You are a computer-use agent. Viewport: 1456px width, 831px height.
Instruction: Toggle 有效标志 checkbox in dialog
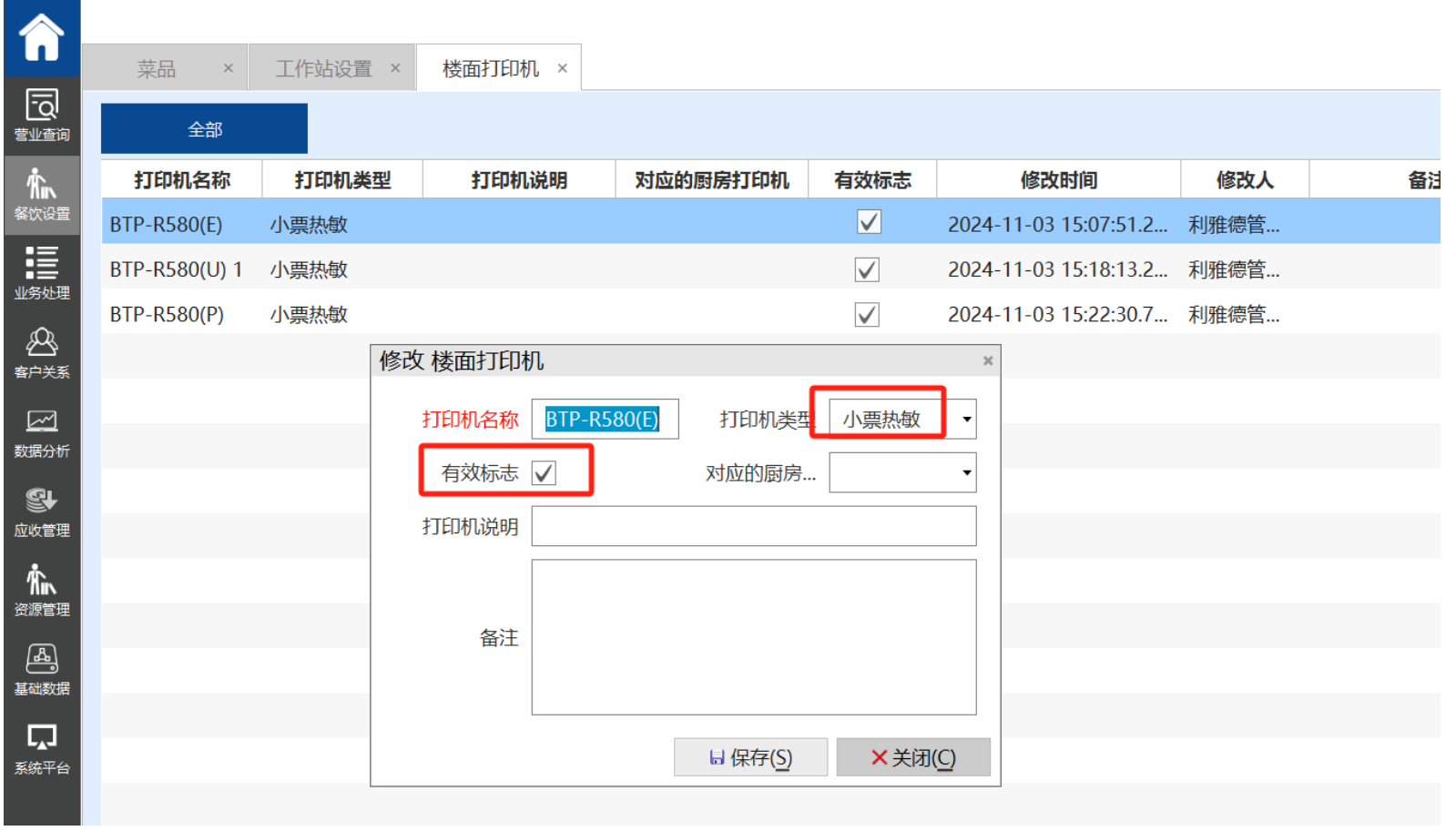coord(544,473)
